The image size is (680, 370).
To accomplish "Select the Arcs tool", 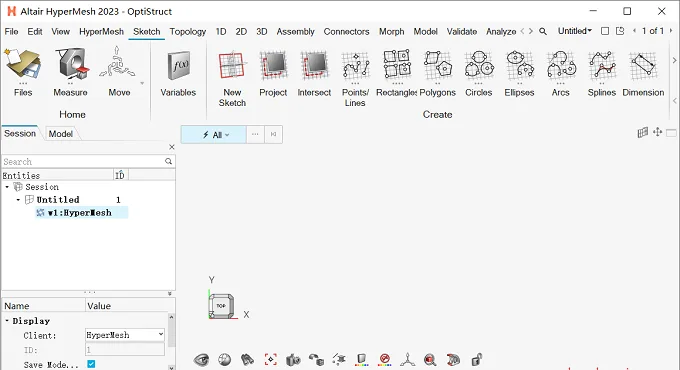I will click(x=560, y=72).
